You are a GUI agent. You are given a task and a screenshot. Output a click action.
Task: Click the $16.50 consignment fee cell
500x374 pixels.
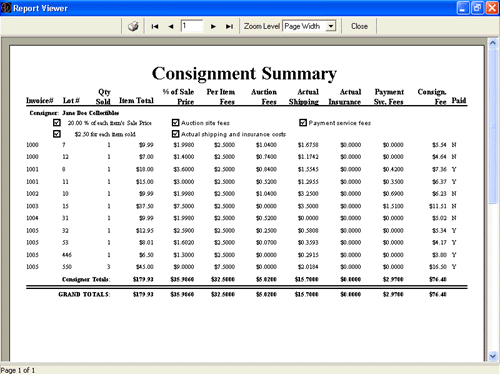[438, 267]
